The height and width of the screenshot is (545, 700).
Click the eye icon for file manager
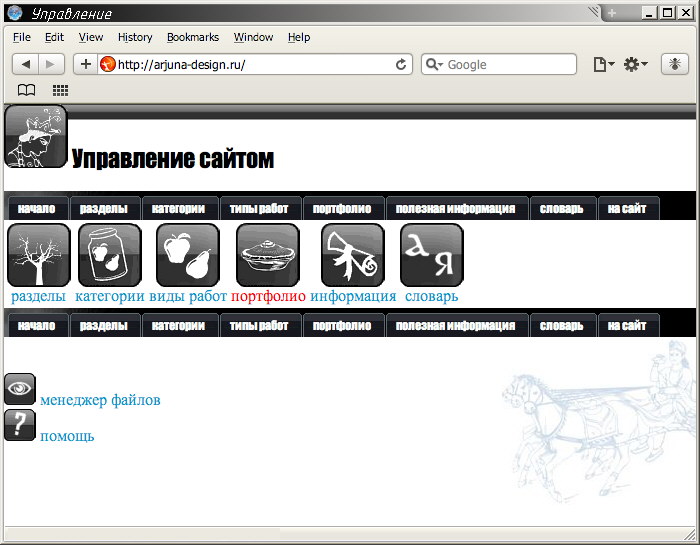click(20, 389)
